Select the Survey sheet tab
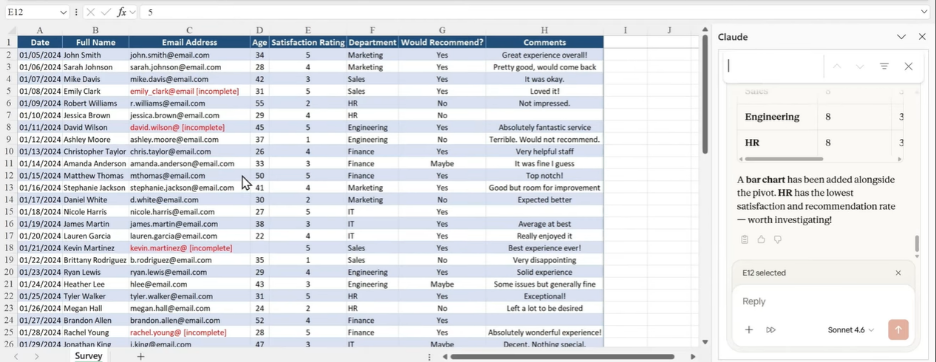This screenshot has width=936, height=362. click(88, 356)
